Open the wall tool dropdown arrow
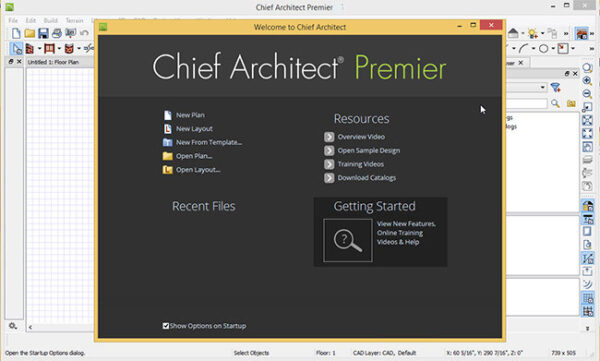Image resolution: width=600 pixels, height=361 pixels. 39,49
